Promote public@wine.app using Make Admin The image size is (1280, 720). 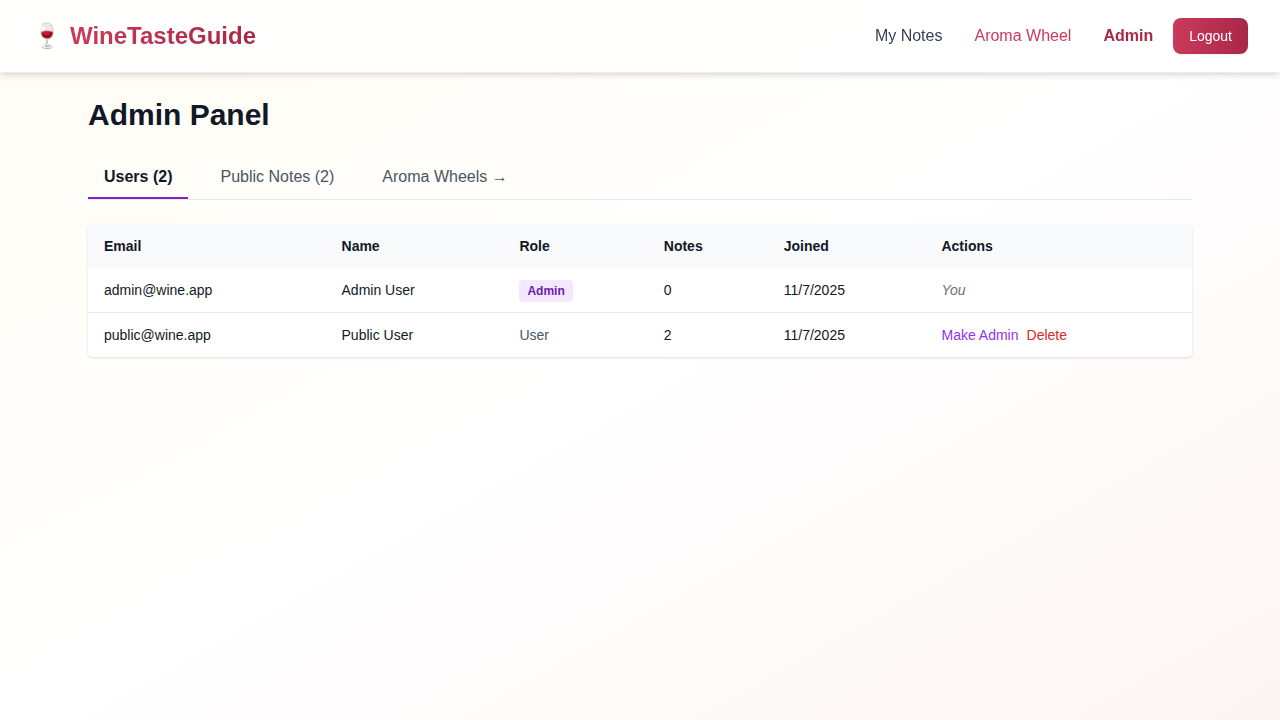tap(979, 335)
